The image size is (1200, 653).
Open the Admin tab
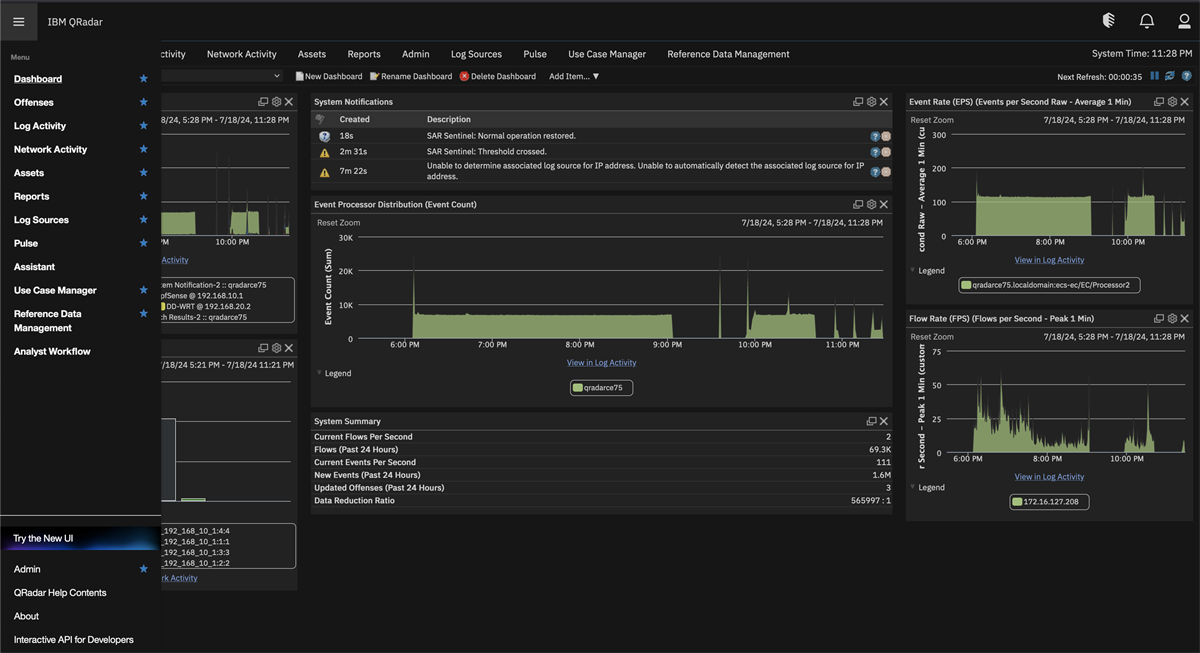coord(416,54)
